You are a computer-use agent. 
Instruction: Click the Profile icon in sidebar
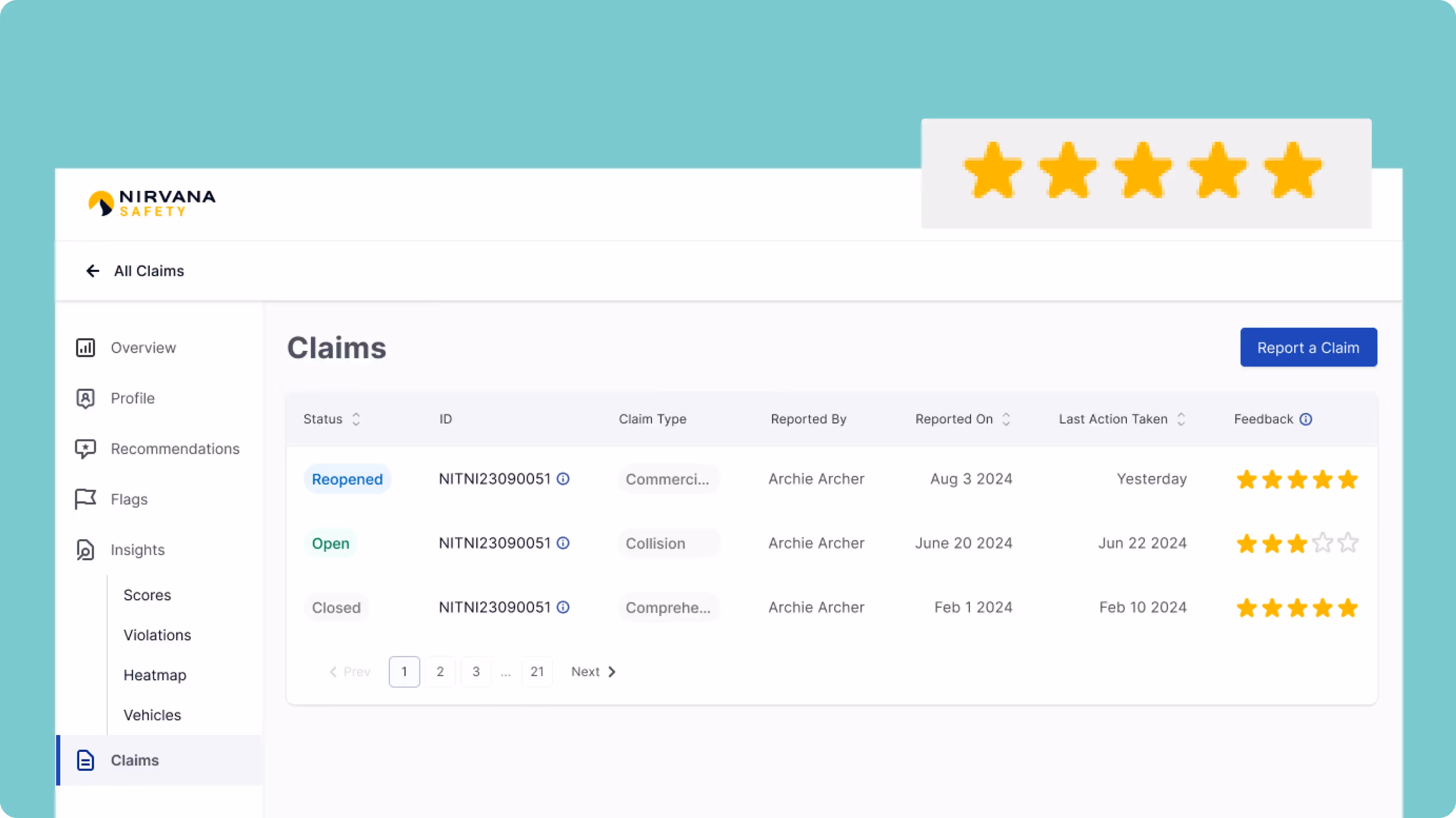86,398
